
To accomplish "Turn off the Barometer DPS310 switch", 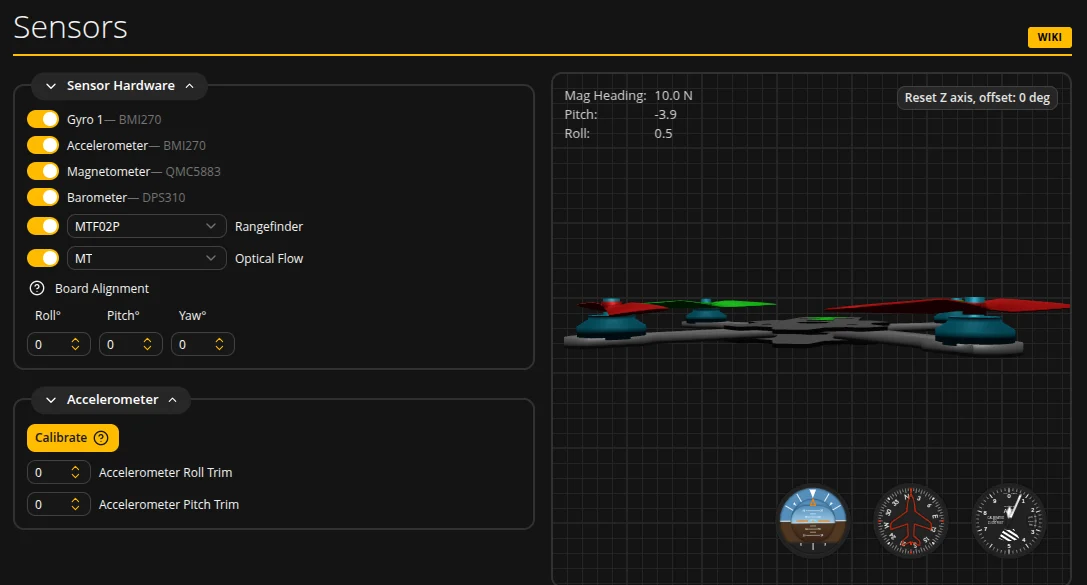I will point(43,198).
